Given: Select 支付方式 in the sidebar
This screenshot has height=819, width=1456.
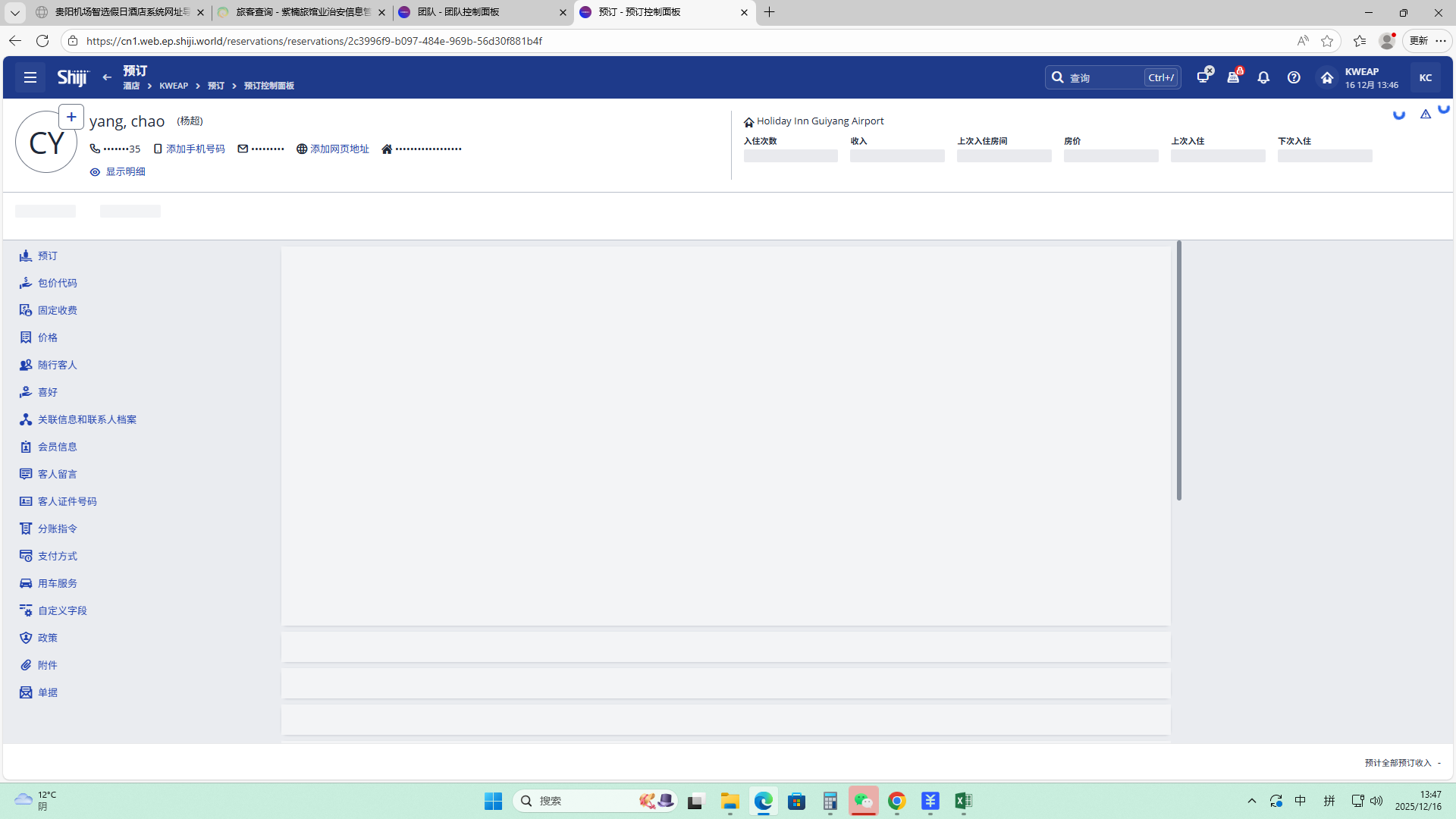Looking at the screenshot, I should click(57, 556).
